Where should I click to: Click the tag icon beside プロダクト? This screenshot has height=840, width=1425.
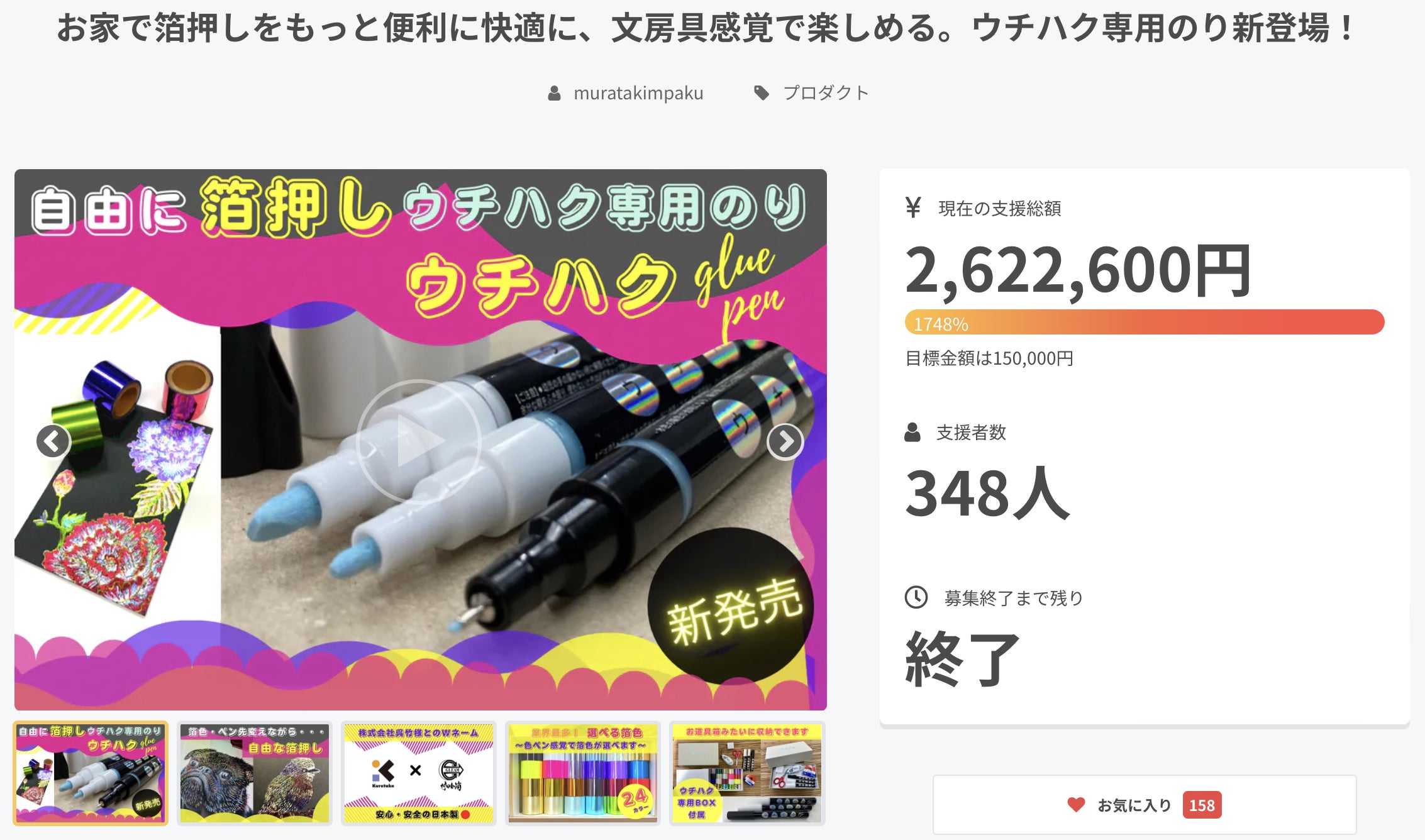(x=762, y=93)
